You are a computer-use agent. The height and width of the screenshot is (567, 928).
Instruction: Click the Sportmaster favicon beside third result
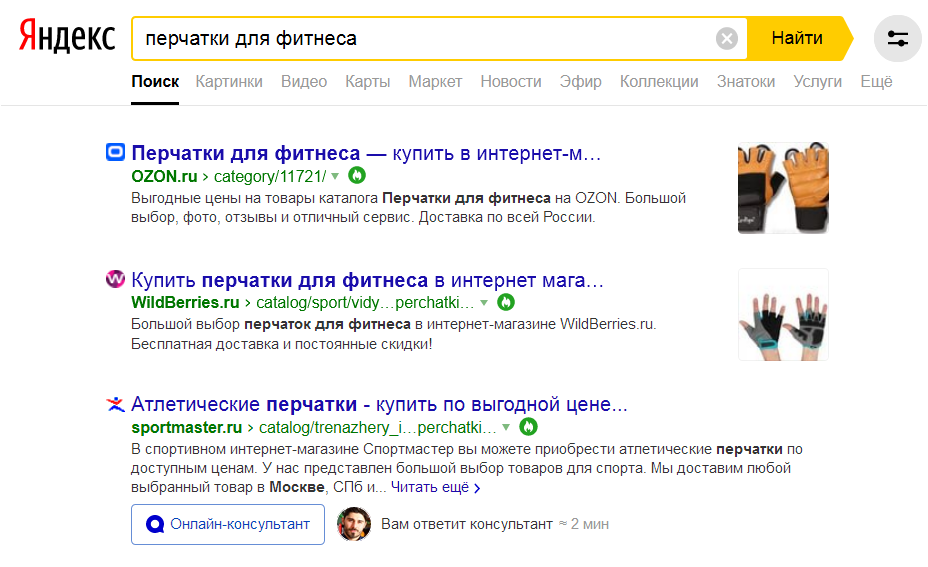click(115, 404)
